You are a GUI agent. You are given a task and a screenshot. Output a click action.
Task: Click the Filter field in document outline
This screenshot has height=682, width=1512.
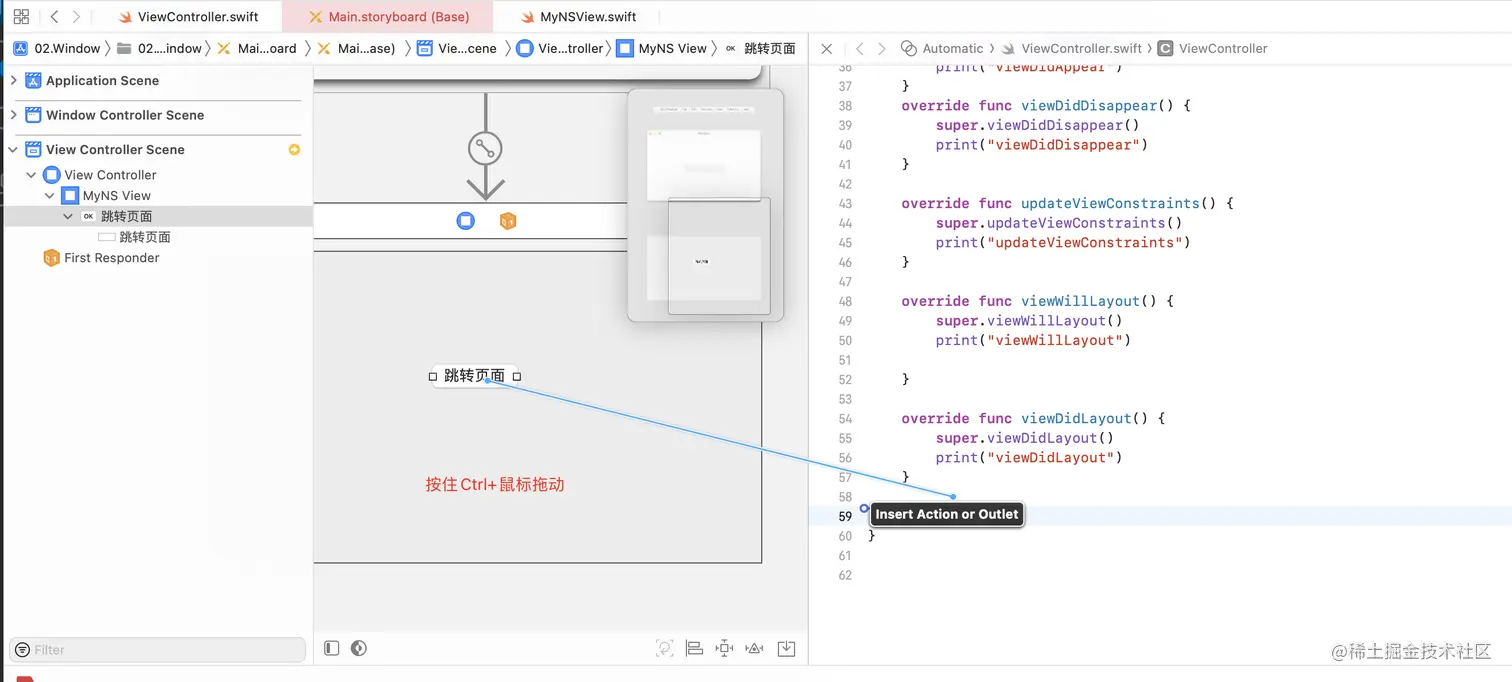coord(158,650)
